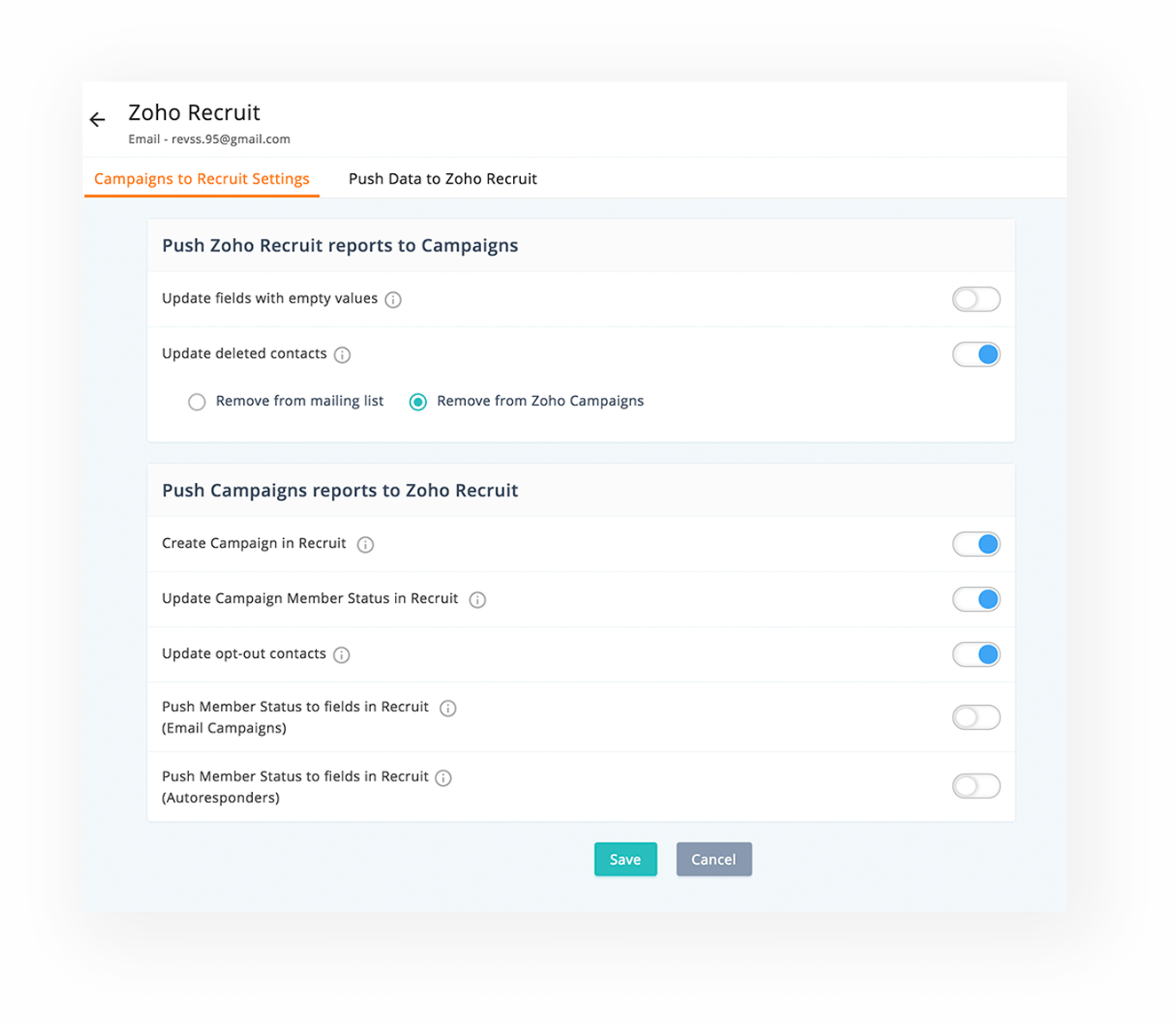Image resolution: width=1176 pixels, height=1022 pixels.
Task: Disable the Update deleted contacts toggle
Action: pyautogui.click(x=976, y=354)
